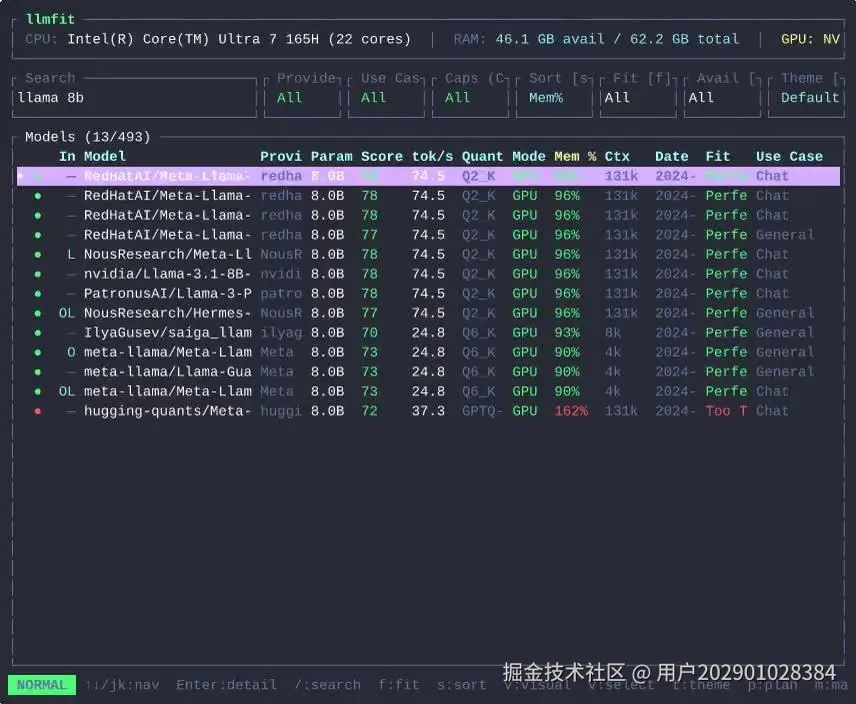Select the NousResearch/Hermes- model
Viewport: 856px width, 704px height.
(429, 313)
